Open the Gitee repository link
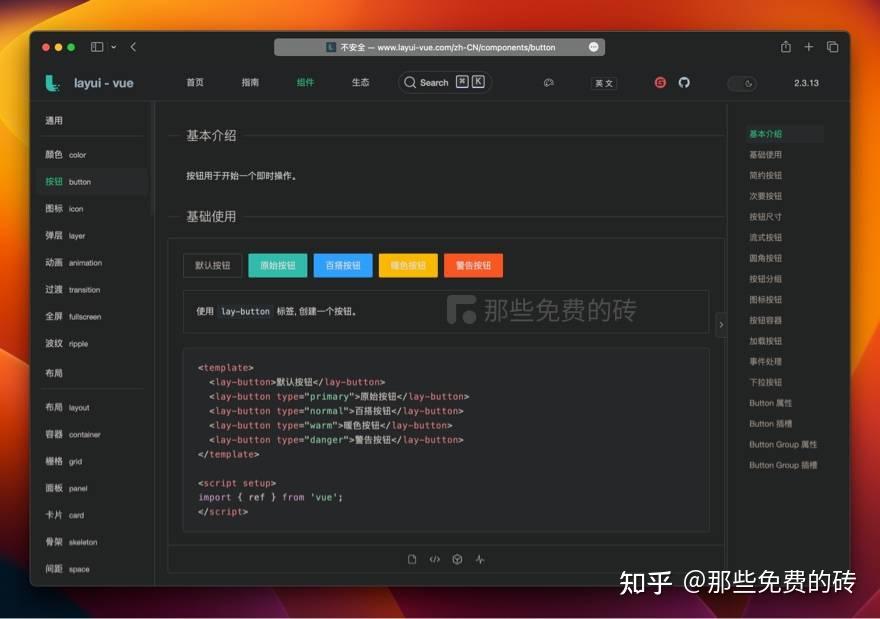This screenshot has height=619, width=880. 659,83
